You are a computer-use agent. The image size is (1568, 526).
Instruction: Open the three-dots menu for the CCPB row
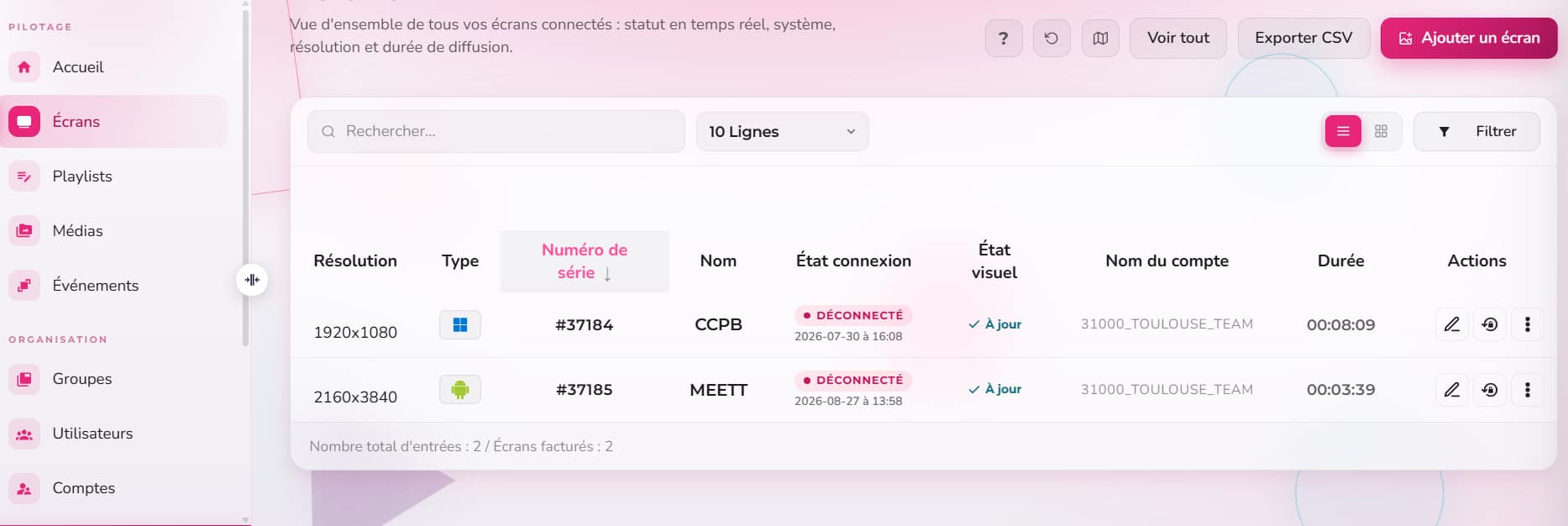(x=1527, y=324)
